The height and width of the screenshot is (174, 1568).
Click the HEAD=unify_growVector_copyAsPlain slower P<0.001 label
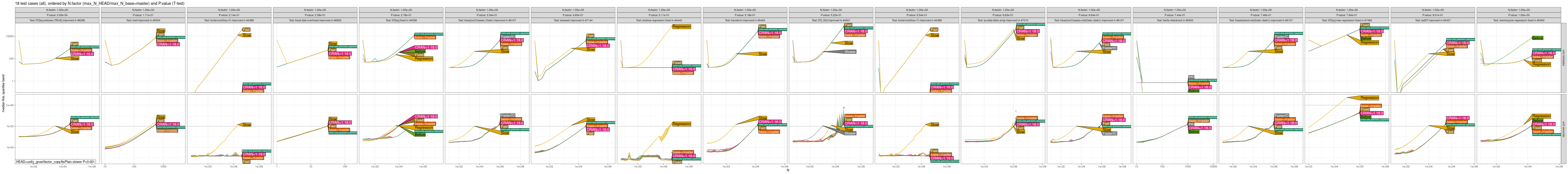55,162
